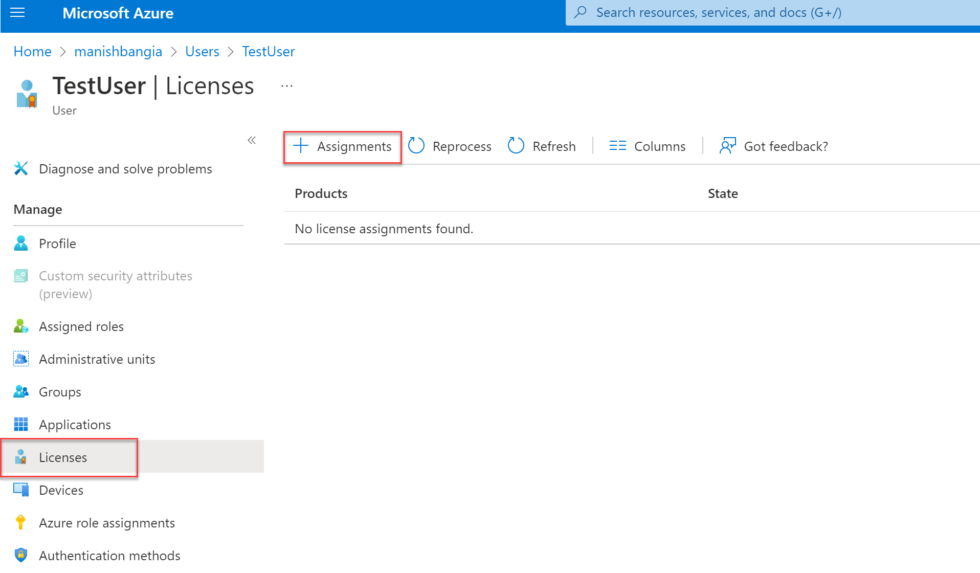Click the TestUser license badge icon
The height and width of the screenshot is (573, 980).
[x=27, y=94]
